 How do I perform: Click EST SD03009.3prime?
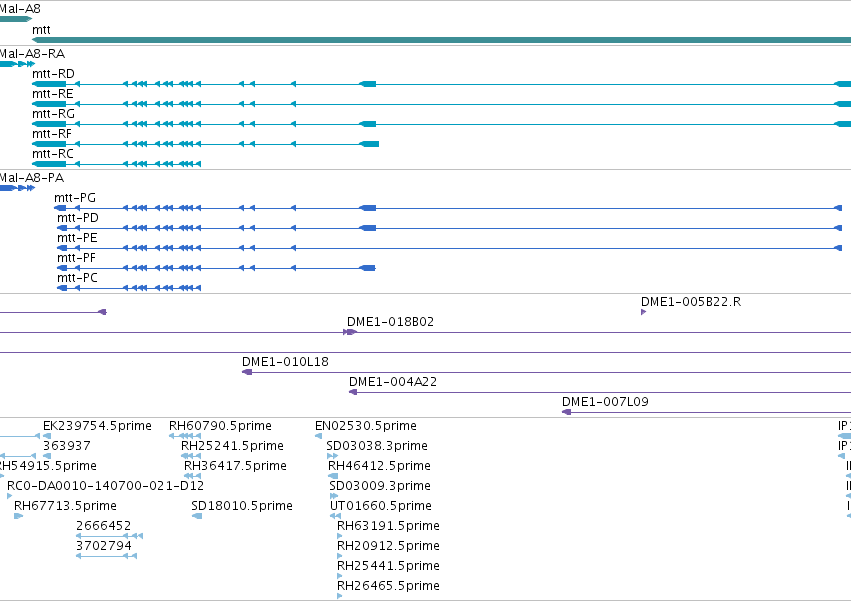coord(380,486)
